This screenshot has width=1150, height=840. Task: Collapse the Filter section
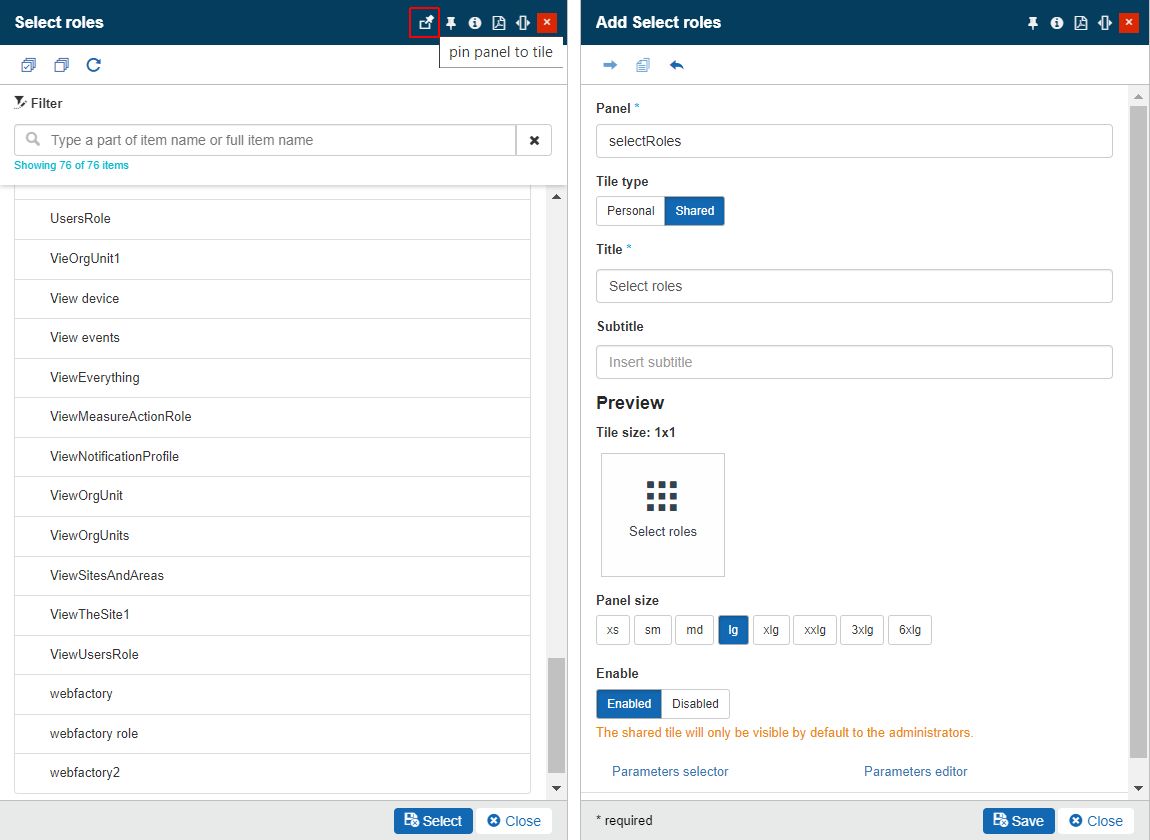(38, 103)
